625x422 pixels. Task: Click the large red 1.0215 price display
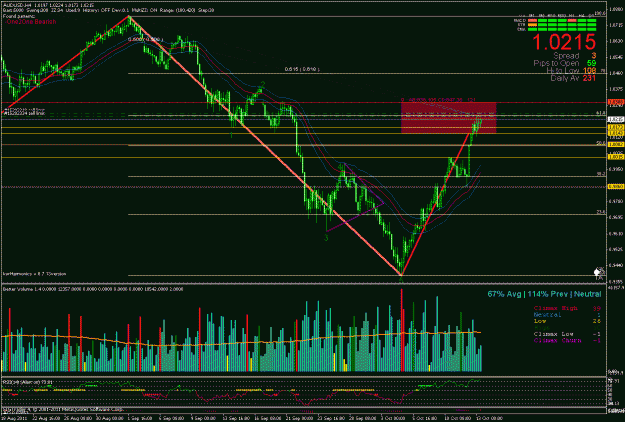(x=564, y=42)
